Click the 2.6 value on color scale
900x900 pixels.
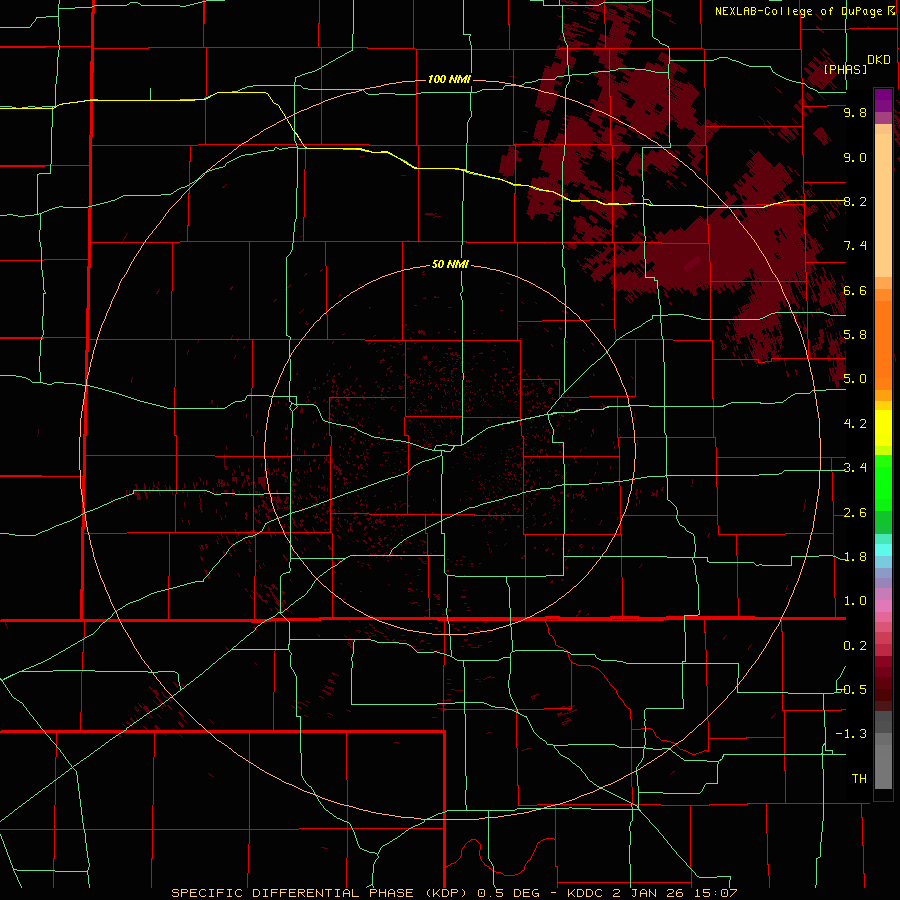(855, 513)
